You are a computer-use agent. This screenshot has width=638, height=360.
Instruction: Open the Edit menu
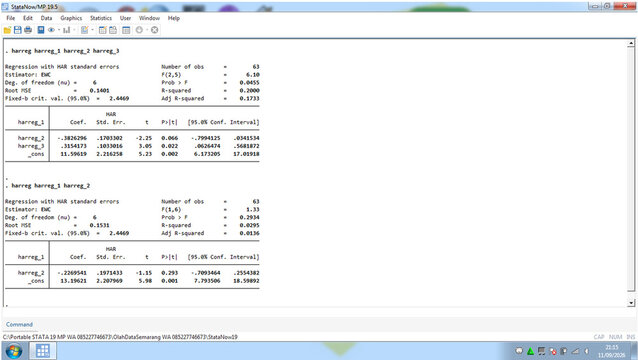click(28, 18)
